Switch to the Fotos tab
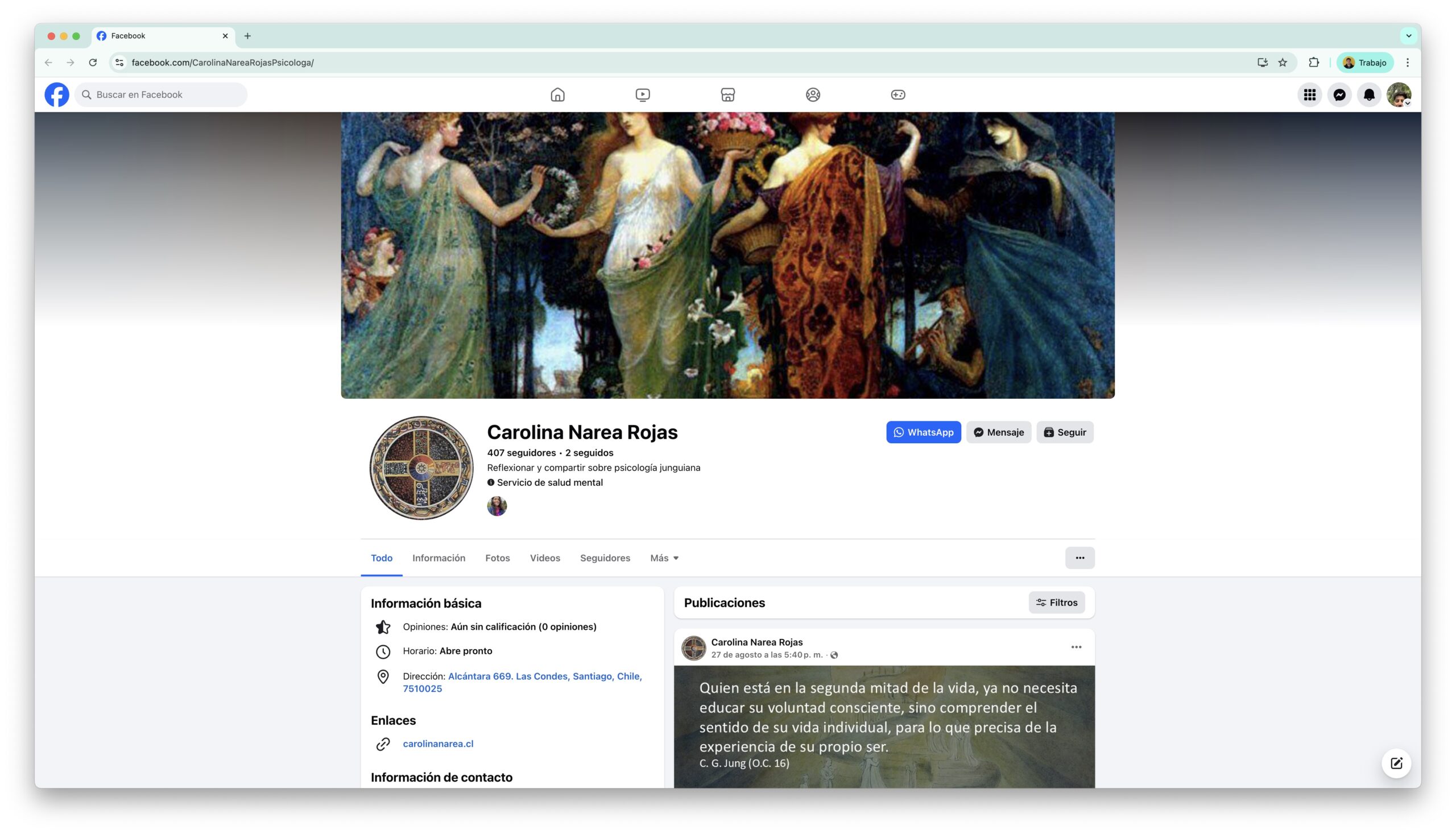The image size is (1456, 834). 497,558
